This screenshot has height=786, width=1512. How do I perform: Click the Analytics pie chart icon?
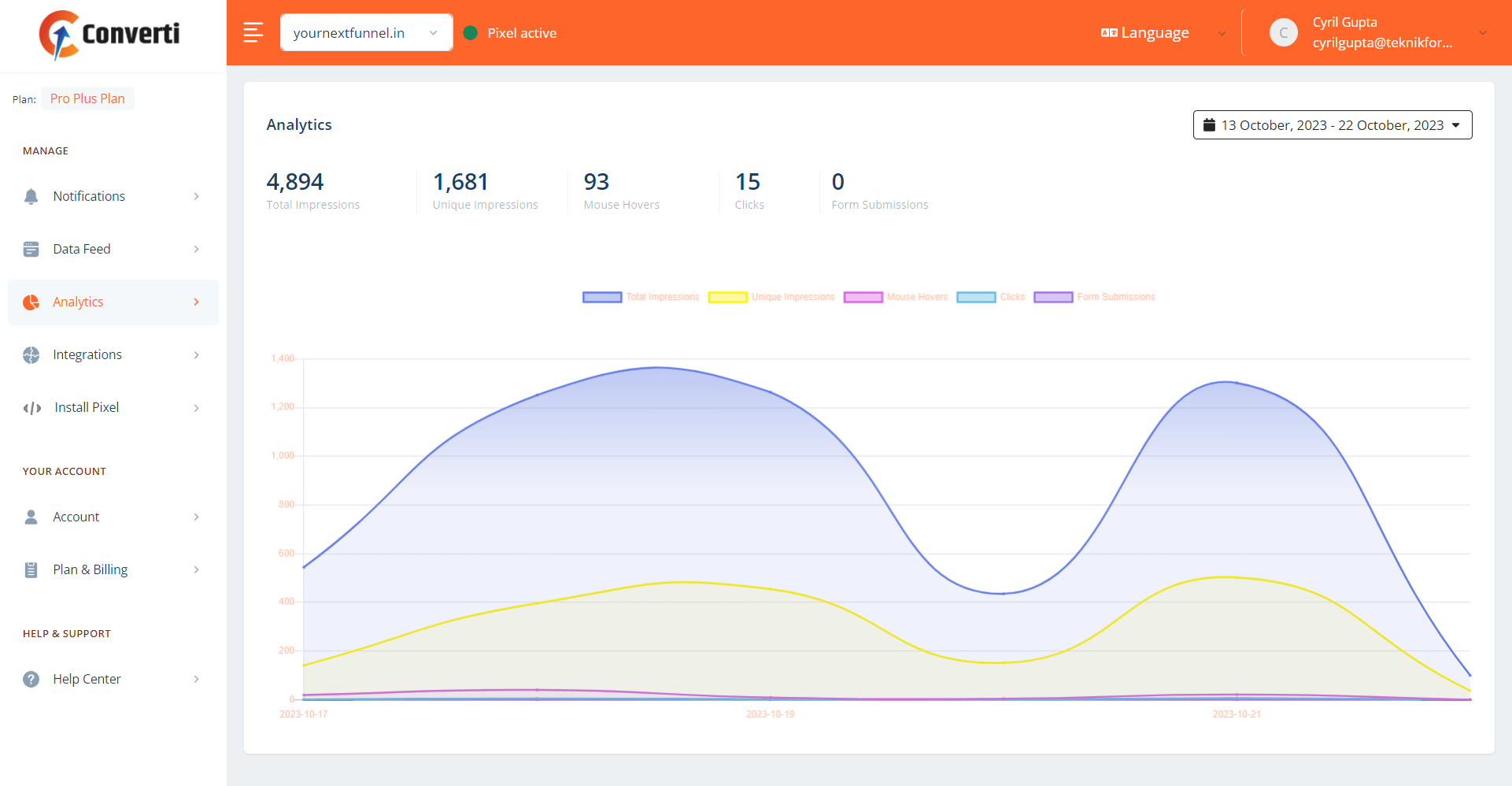pos(31,302)
